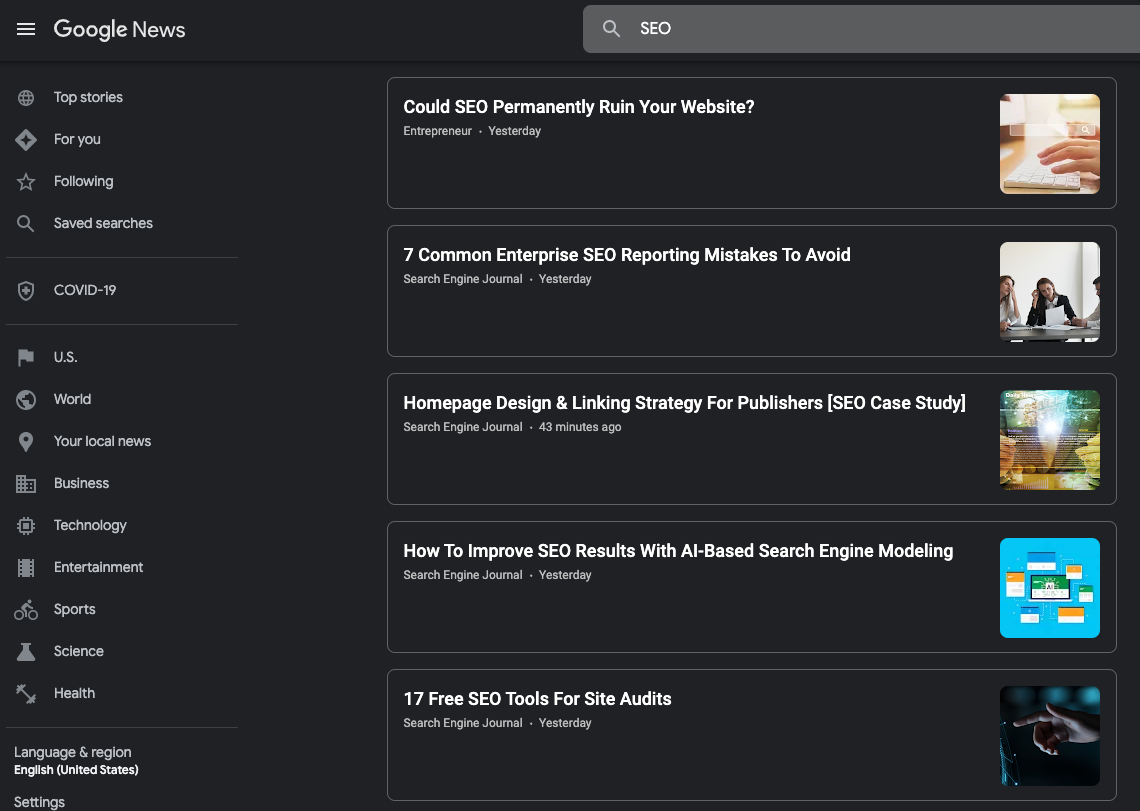The image size is (1140, 811).
Task: Click the COVID-19 shield icon
Action: [x=26, y=290]
